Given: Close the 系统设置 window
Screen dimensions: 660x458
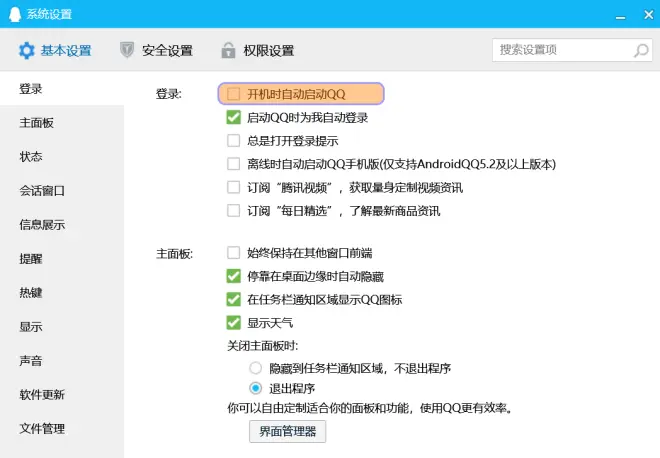Looking at the screenshot, I should 649,15.
